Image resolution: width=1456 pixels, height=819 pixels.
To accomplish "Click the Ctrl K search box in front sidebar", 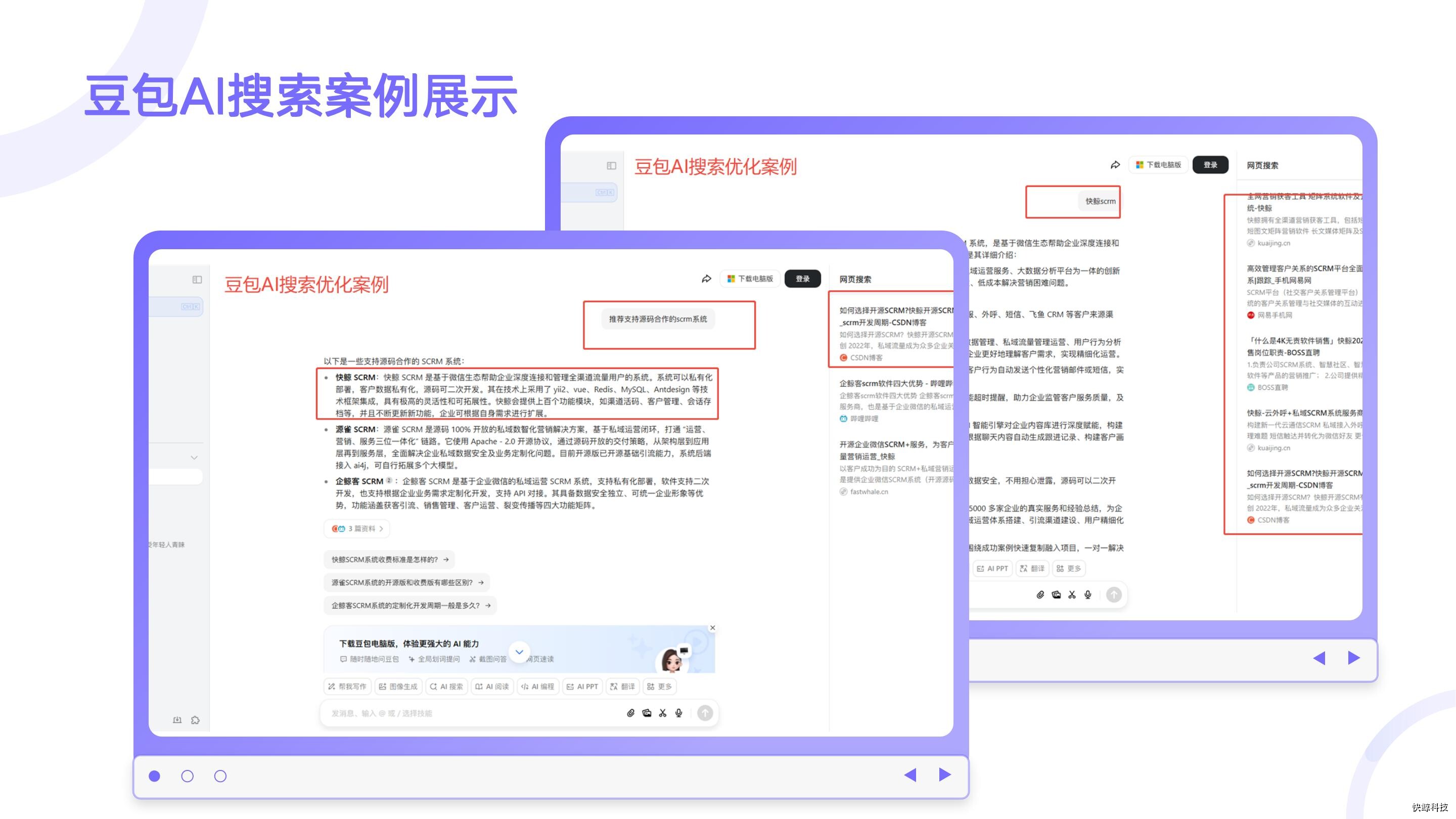I will 176,307.
